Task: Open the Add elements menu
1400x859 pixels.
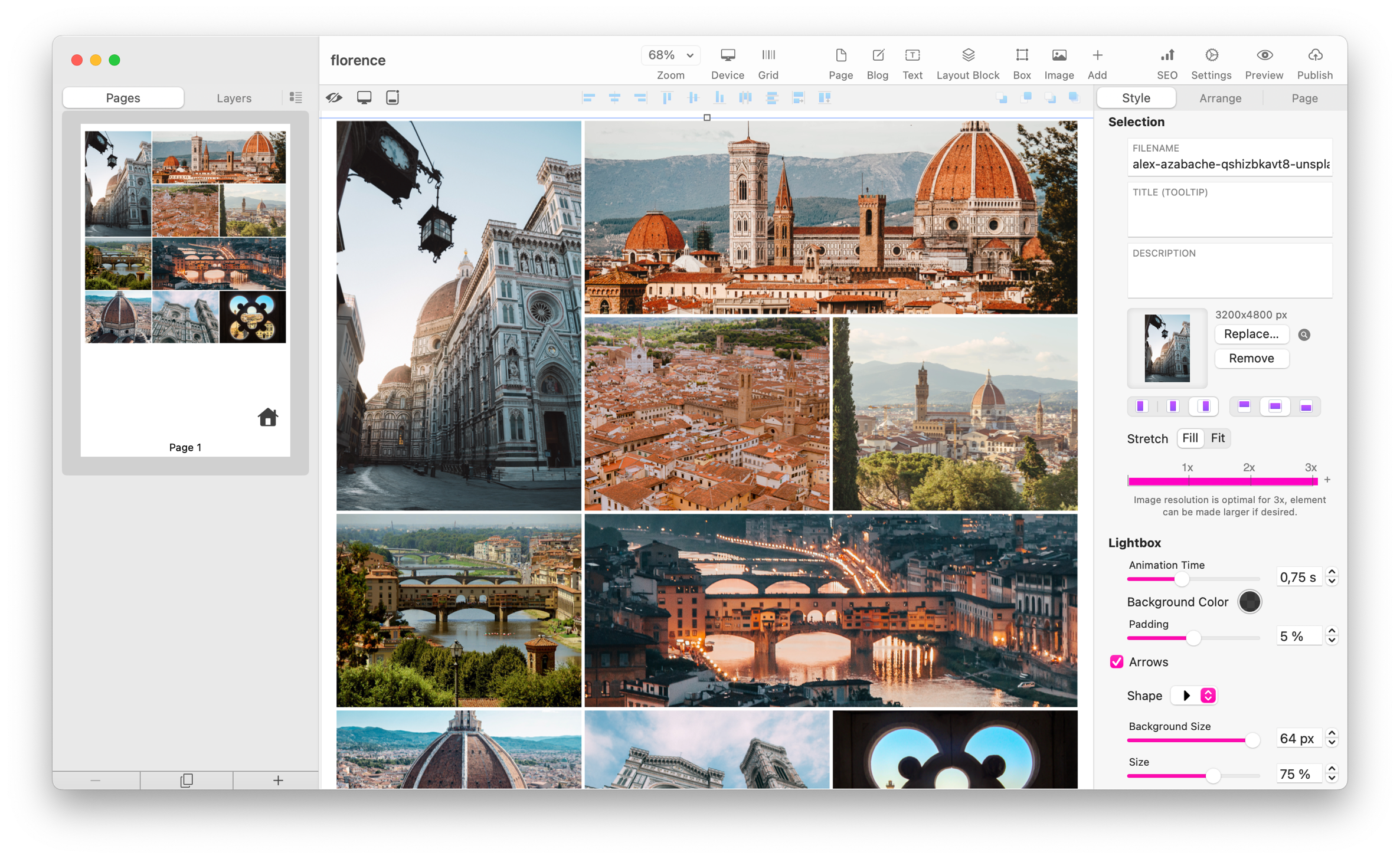Action: (1097, 64)
